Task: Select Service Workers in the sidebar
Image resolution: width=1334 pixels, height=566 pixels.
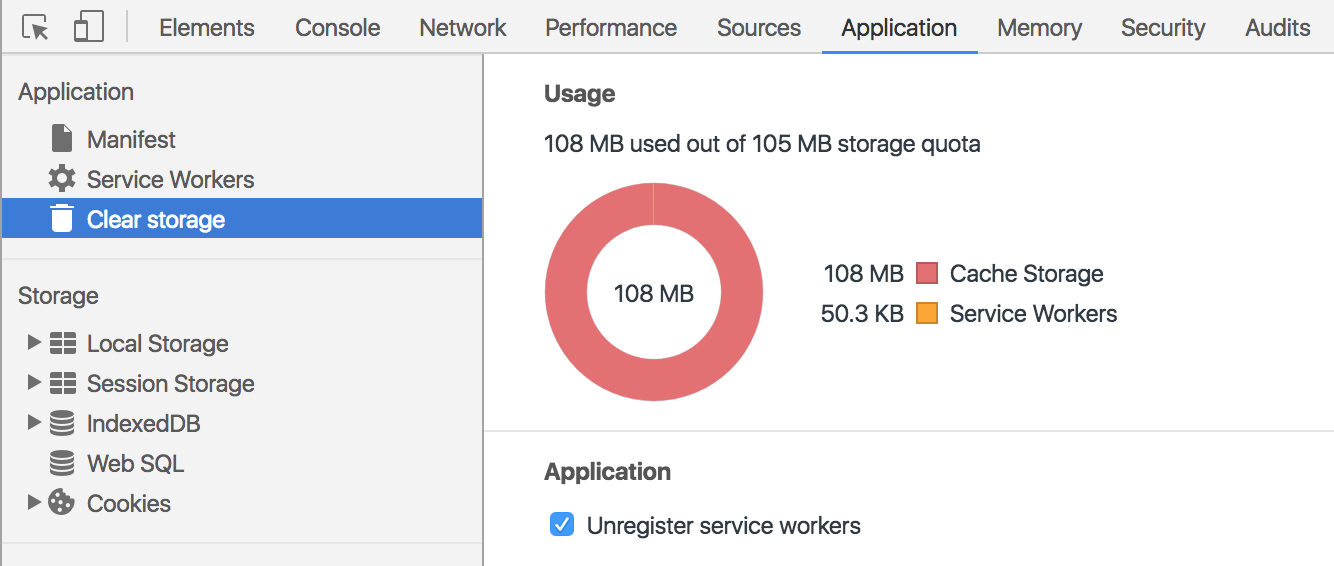Action: click(170, 179)
